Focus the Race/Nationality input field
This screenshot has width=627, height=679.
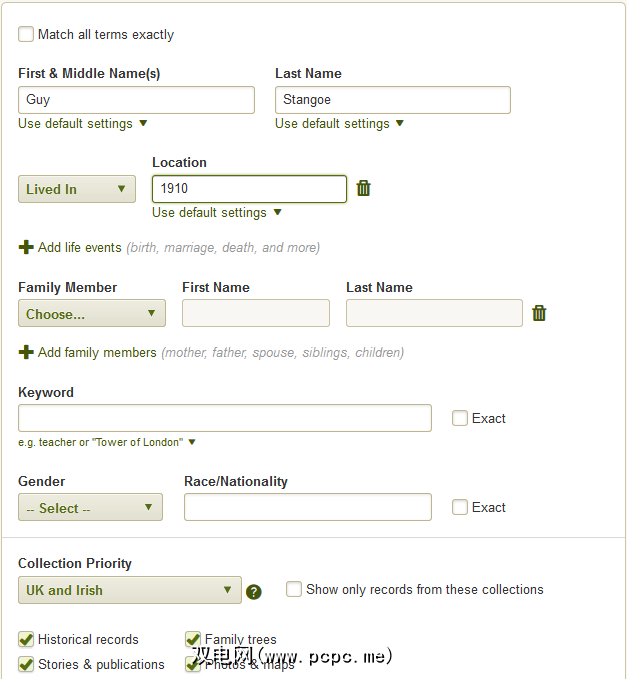307,507
